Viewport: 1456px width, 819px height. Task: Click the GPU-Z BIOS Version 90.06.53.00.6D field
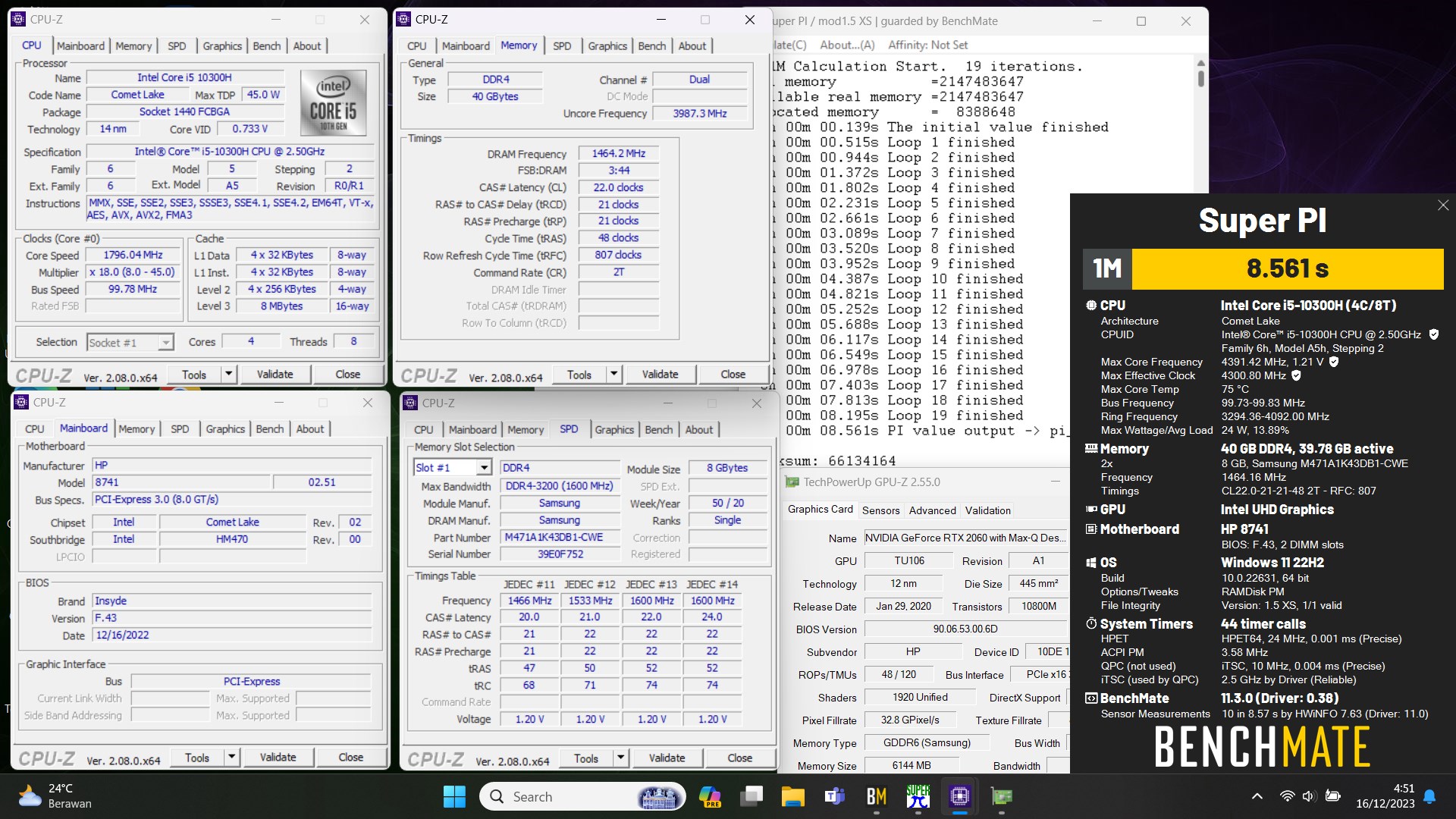[x=965, y=629]
